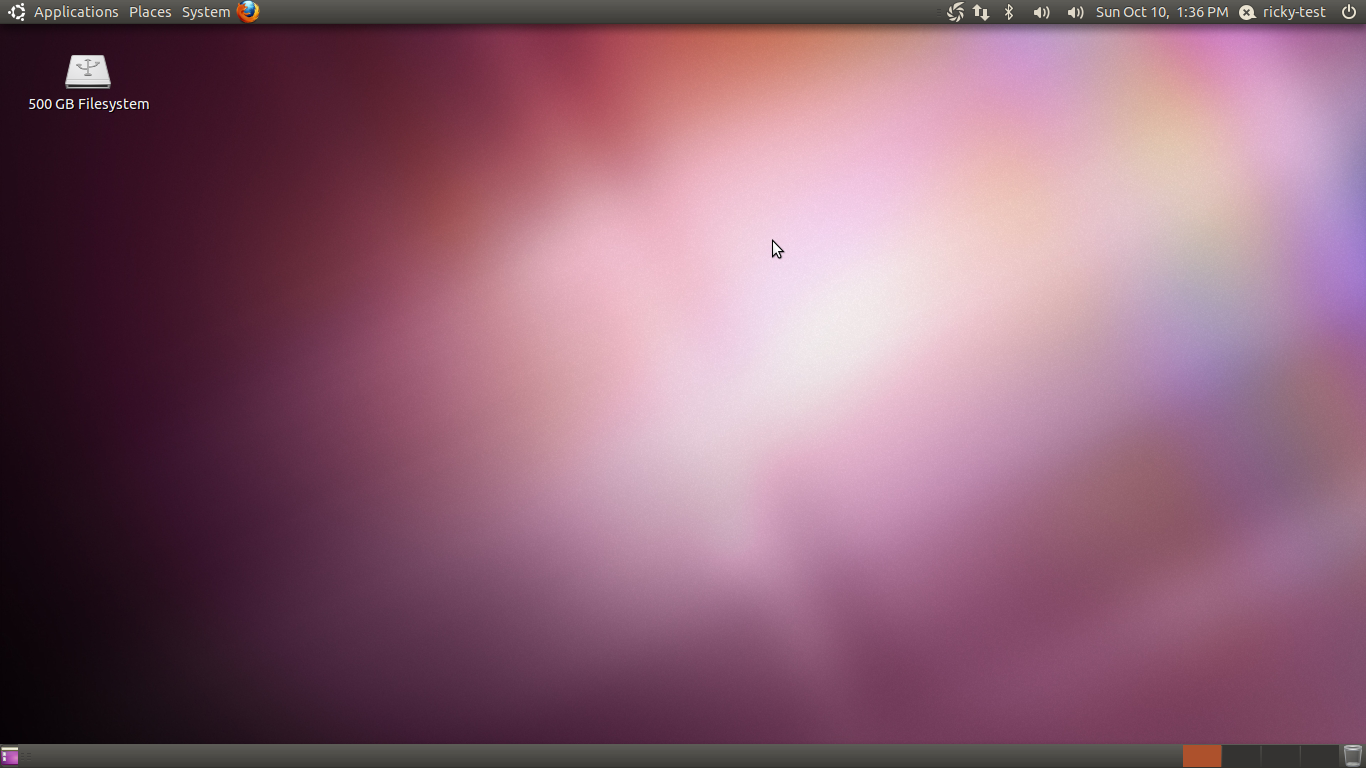1366x768 pixels.
Task: Open the Bluetooth indicator menu
Action: click(1009, 12)
